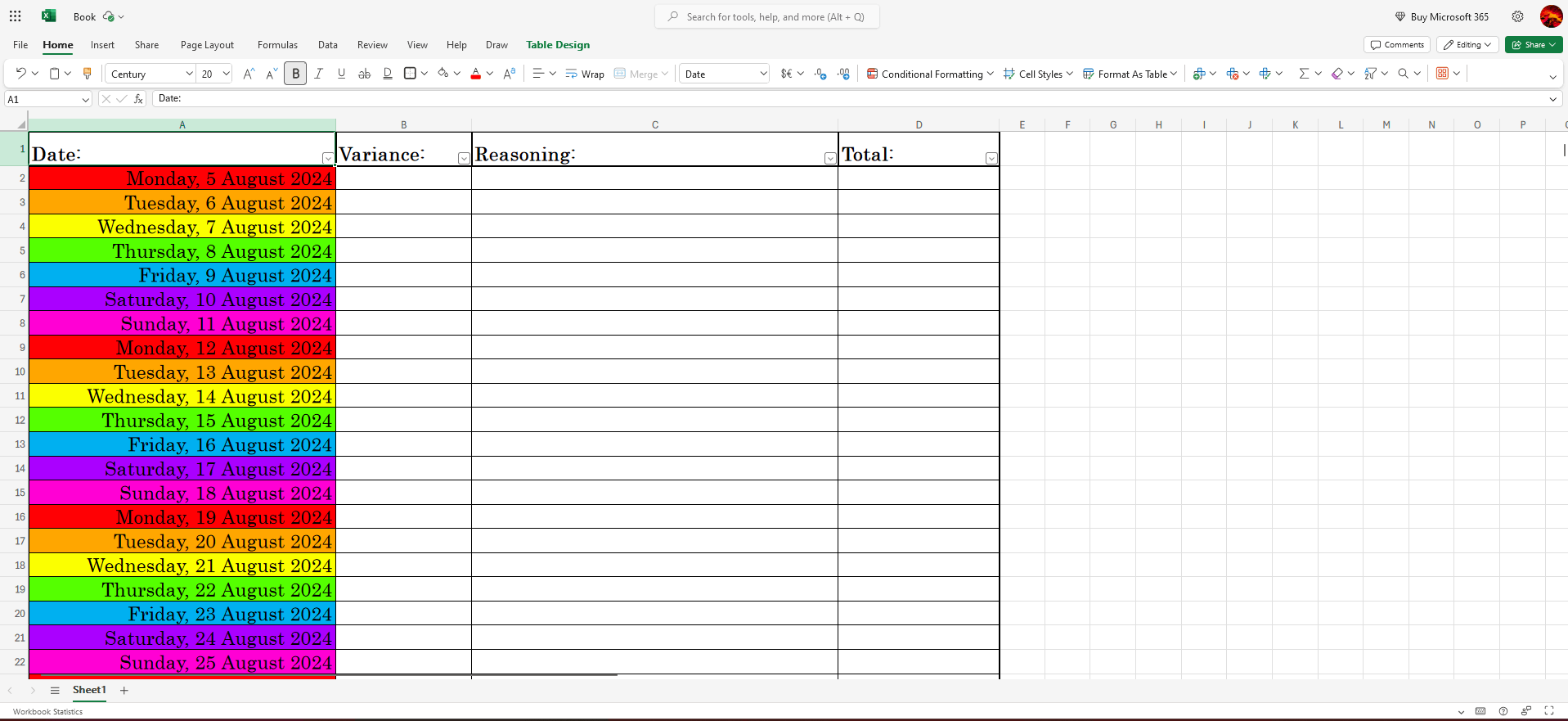
Task: Switch to the Data tab
Action: pyautogui.click(x=328, y=45)
